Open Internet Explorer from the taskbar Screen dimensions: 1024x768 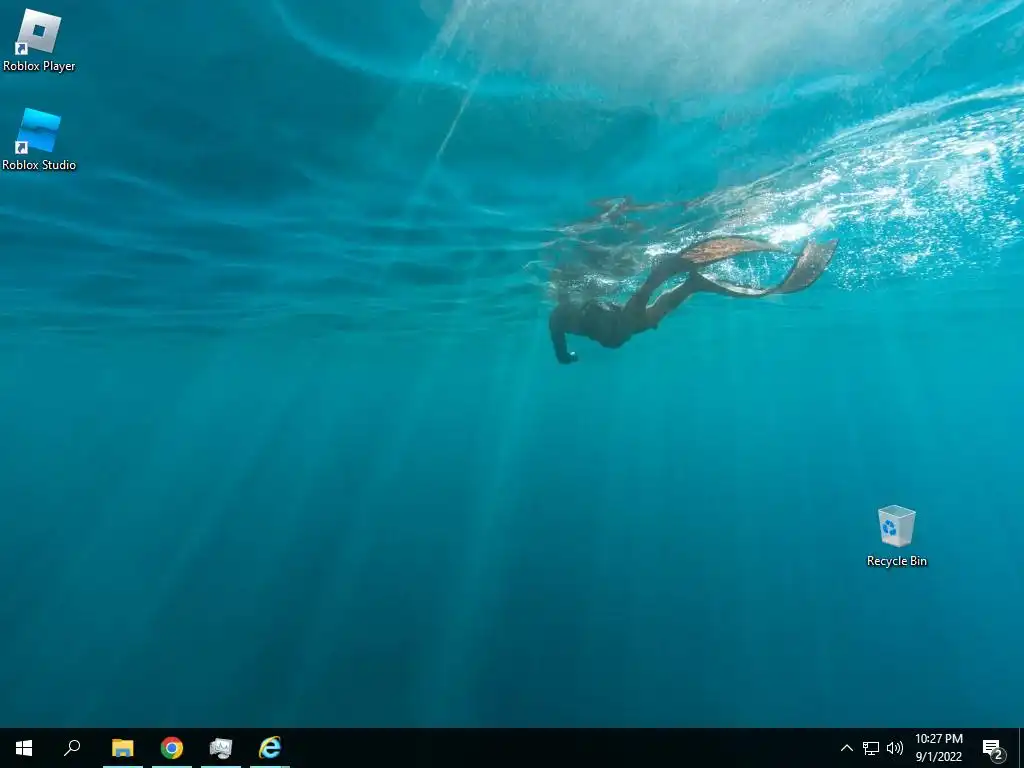click(270, 748)
